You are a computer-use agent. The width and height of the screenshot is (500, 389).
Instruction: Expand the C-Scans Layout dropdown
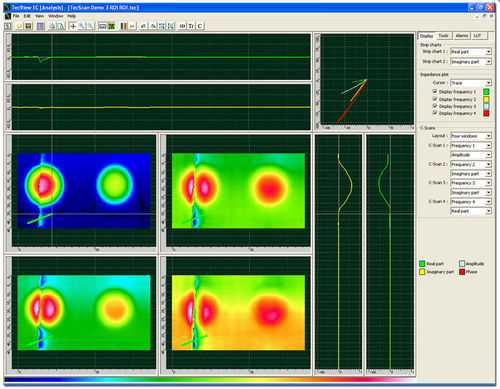tap(471, 136)
